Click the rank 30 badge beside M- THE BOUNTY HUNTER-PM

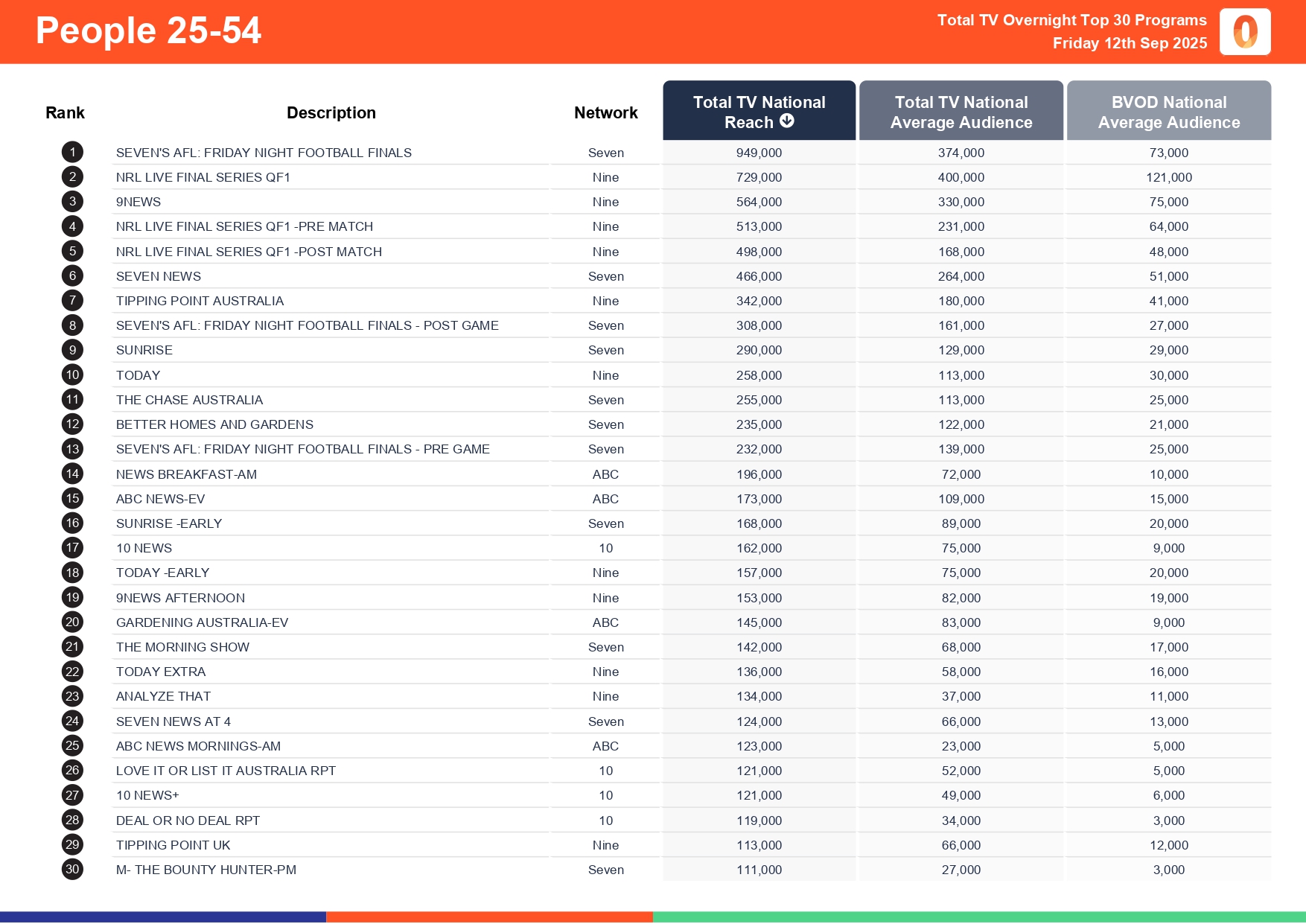coord(72,869)
